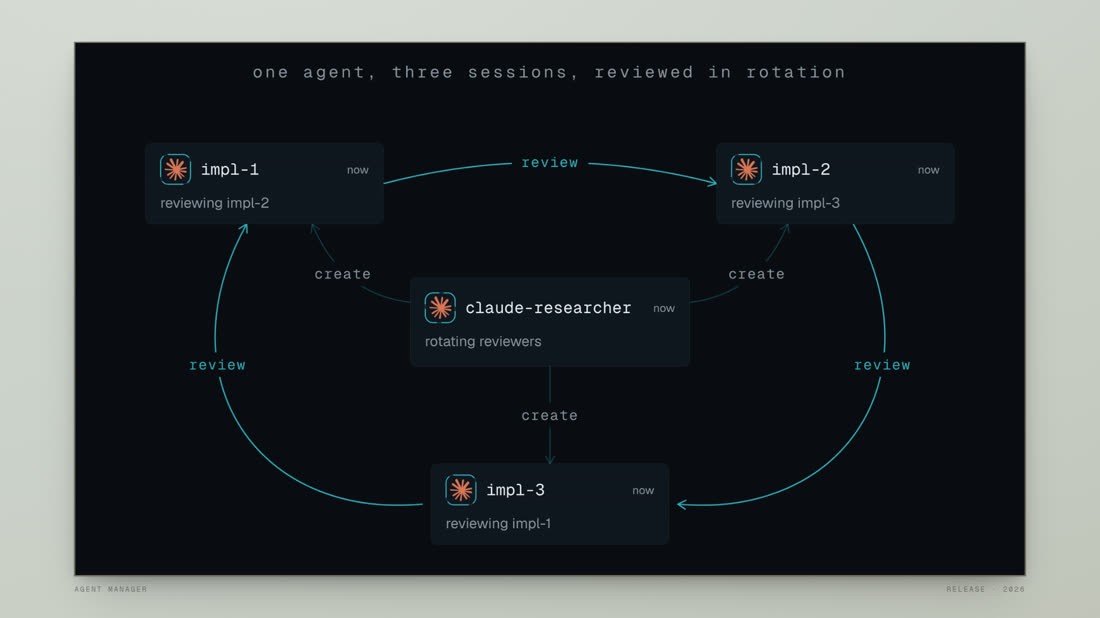Click the 'reviewing impl-1' status text
The height and width of the screenshot is (618, 1100).
[498, 523]
